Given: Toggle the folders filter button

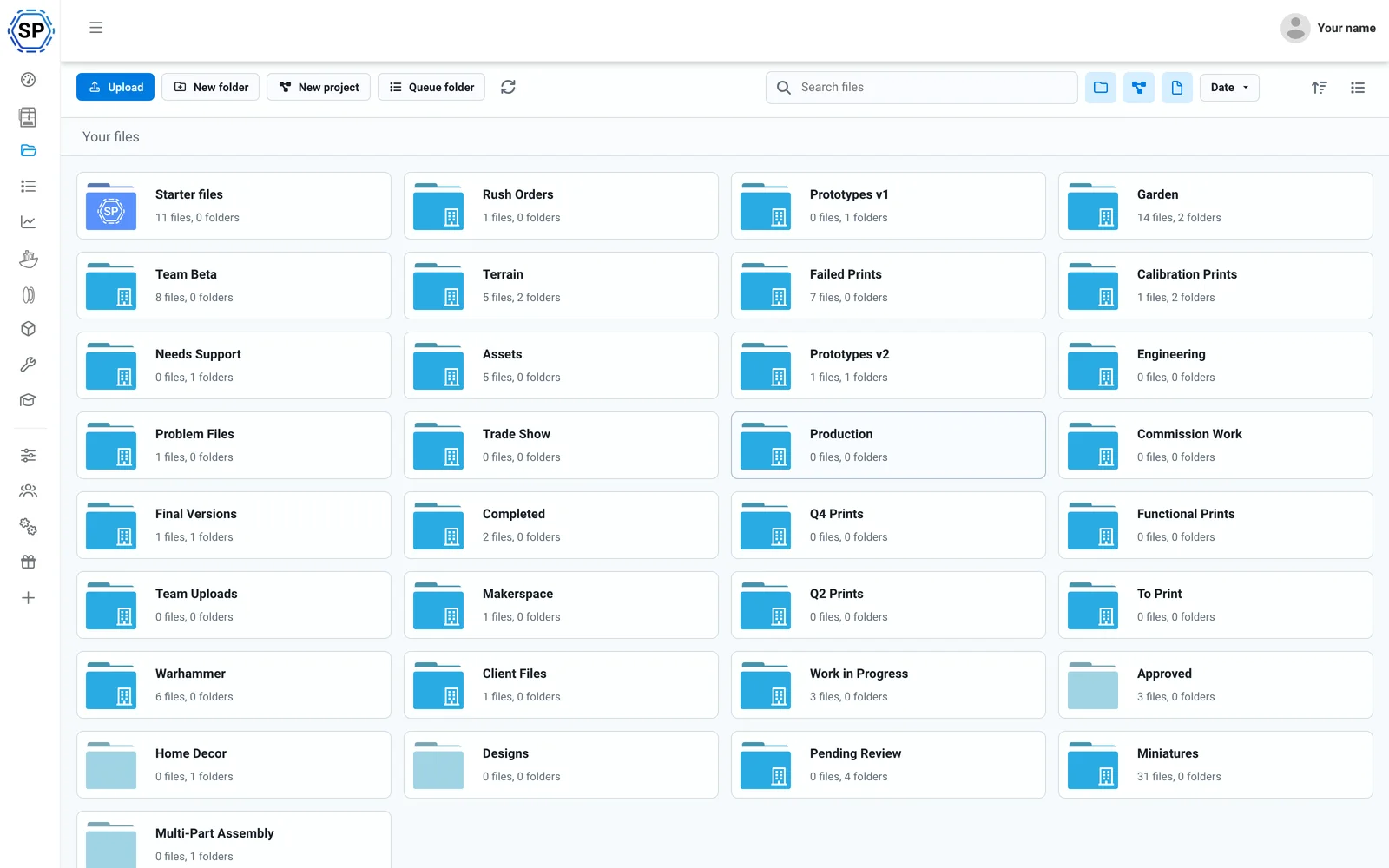Looking at the screenshot, I should [1101, 88].
